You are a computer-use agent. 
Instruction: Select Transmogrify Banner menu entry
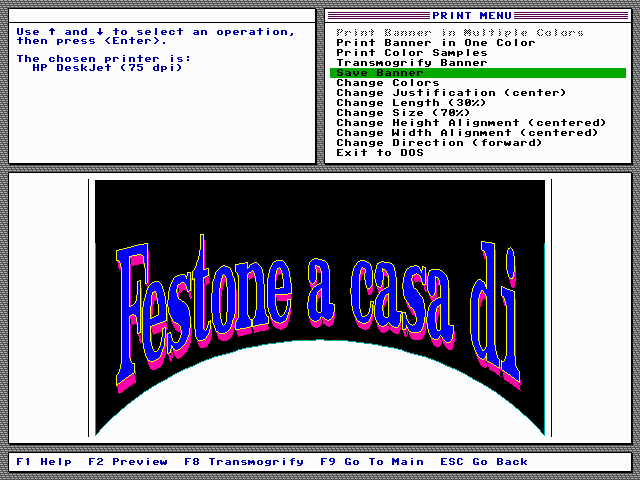click(x=412, y=63)
